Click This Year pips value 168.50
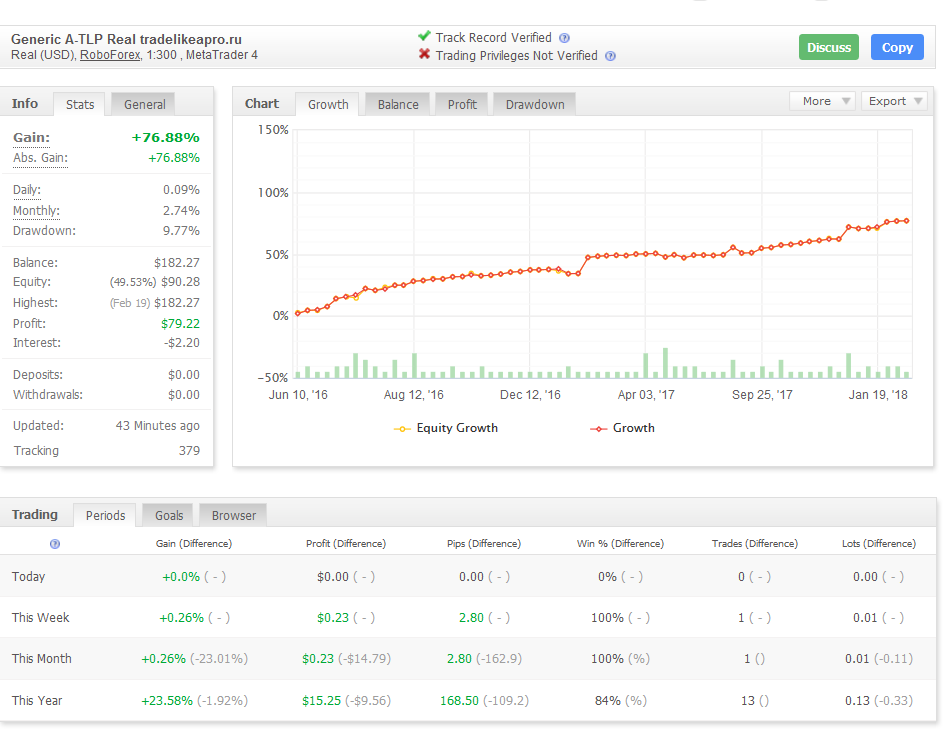The image size is (948, 730). point(459,700)
